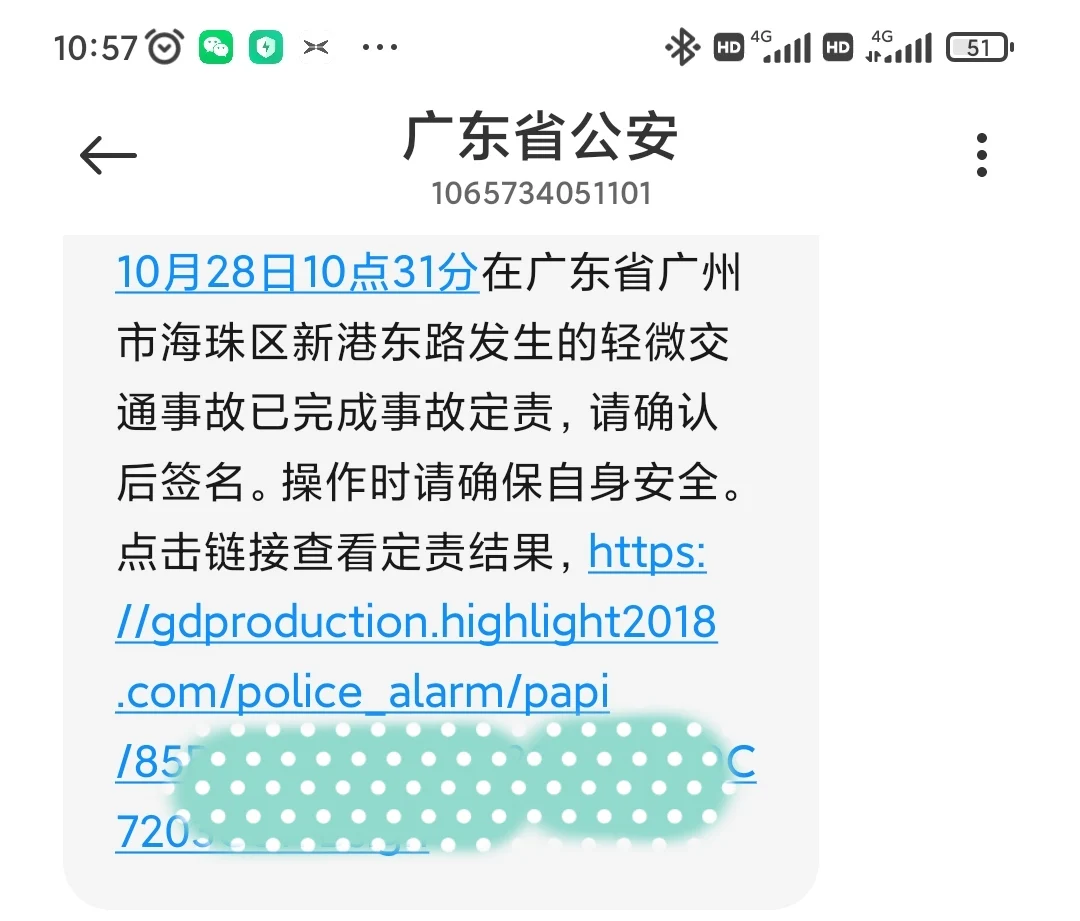This screenshot has height=921, width=1080.
Task: Tap the status bar ellipsis dots
Action: [380, 48]
